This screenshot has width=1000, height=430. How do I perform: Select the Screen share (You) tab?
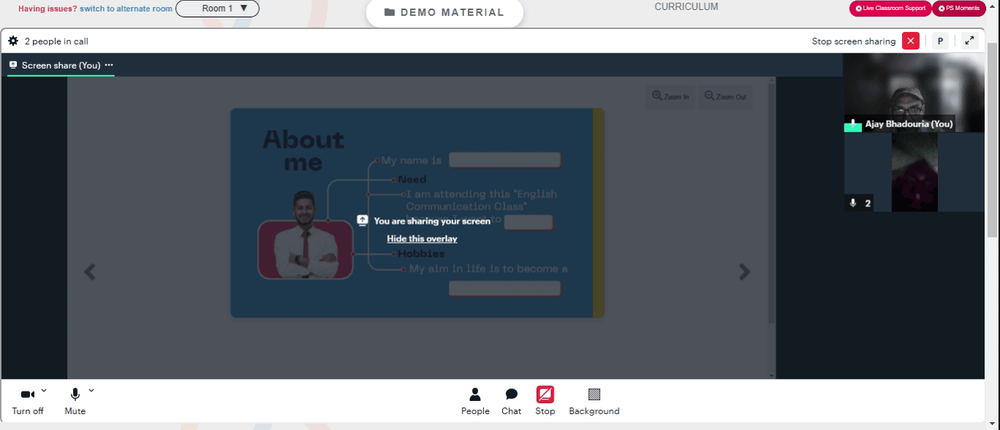[x=61, y=65]
